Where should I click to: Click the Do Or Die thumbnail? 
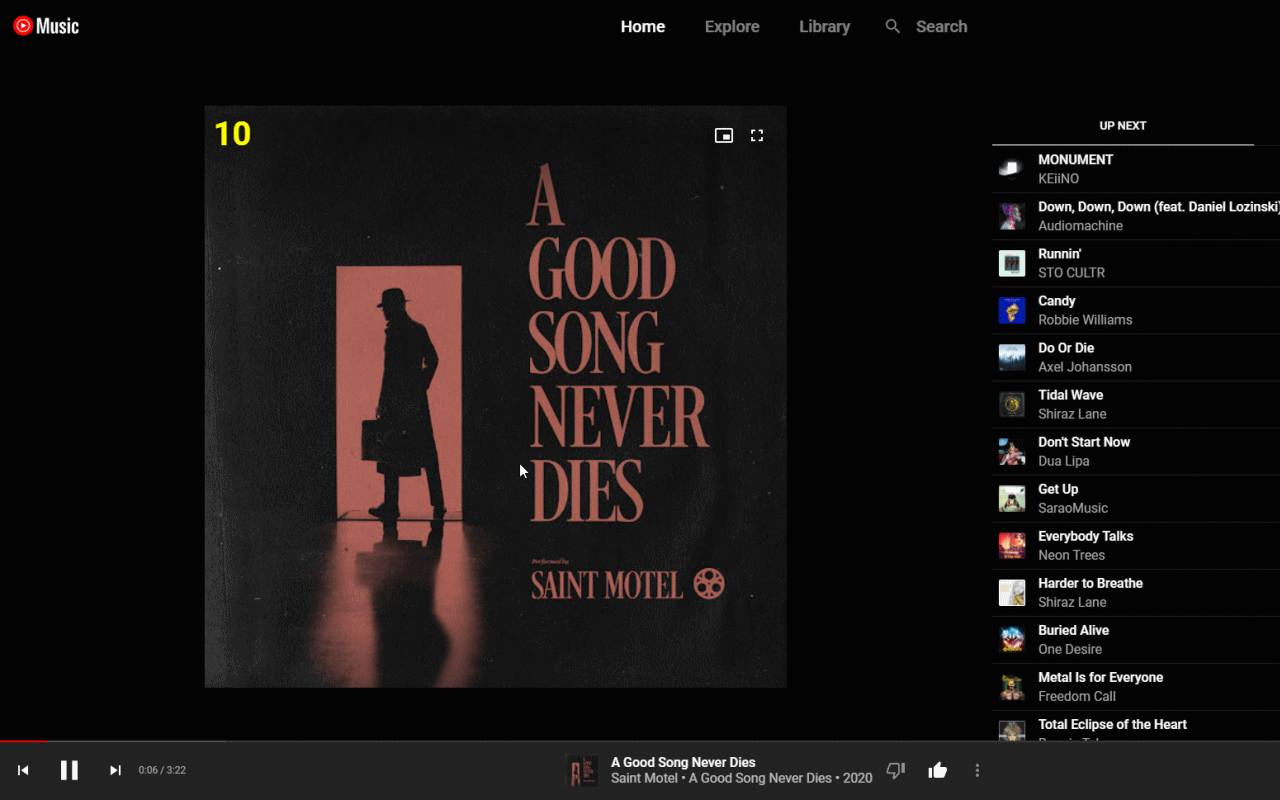[x=1012, y=357]
